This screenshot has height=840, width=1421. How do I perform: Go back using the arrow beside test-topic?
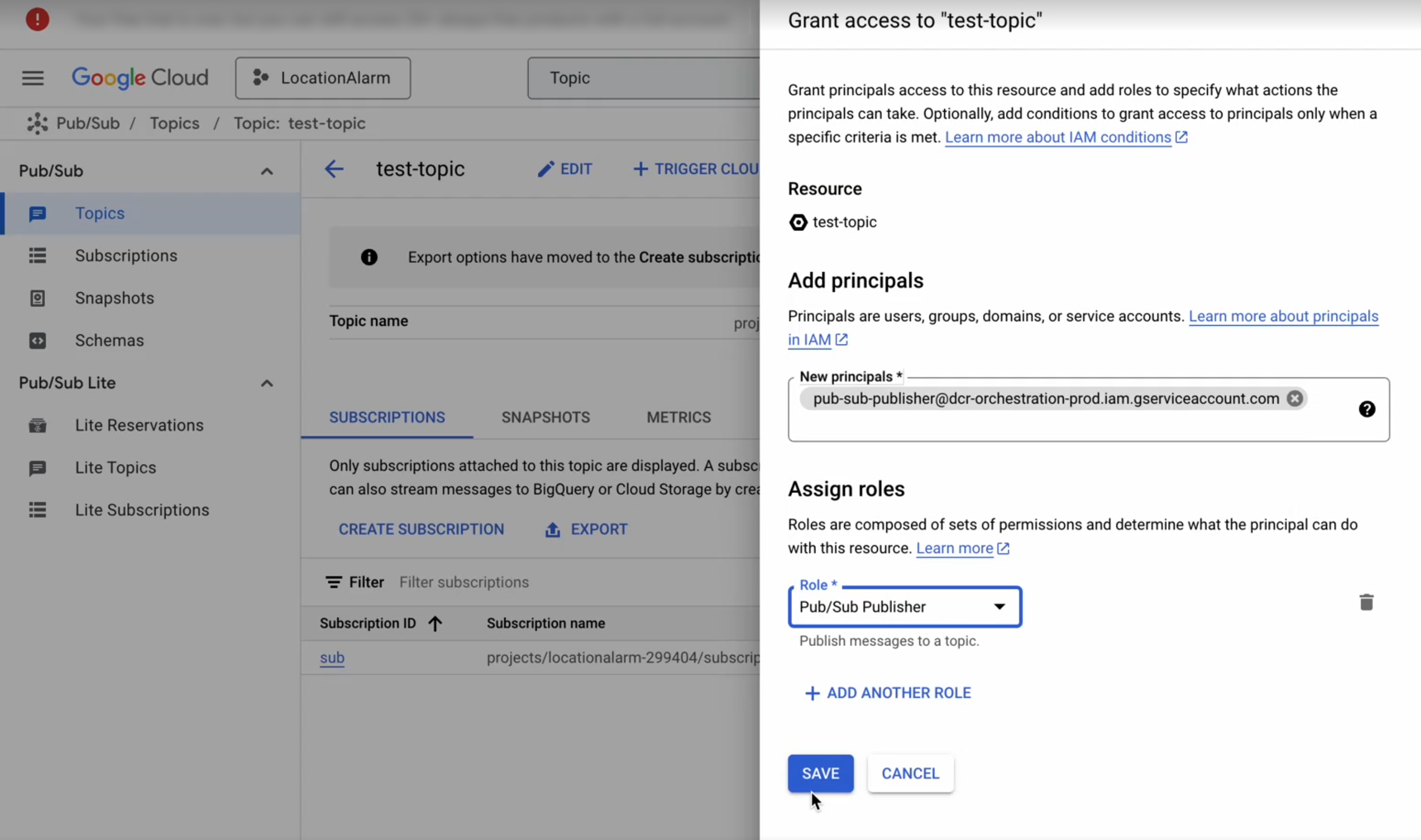tap(333, 169)
